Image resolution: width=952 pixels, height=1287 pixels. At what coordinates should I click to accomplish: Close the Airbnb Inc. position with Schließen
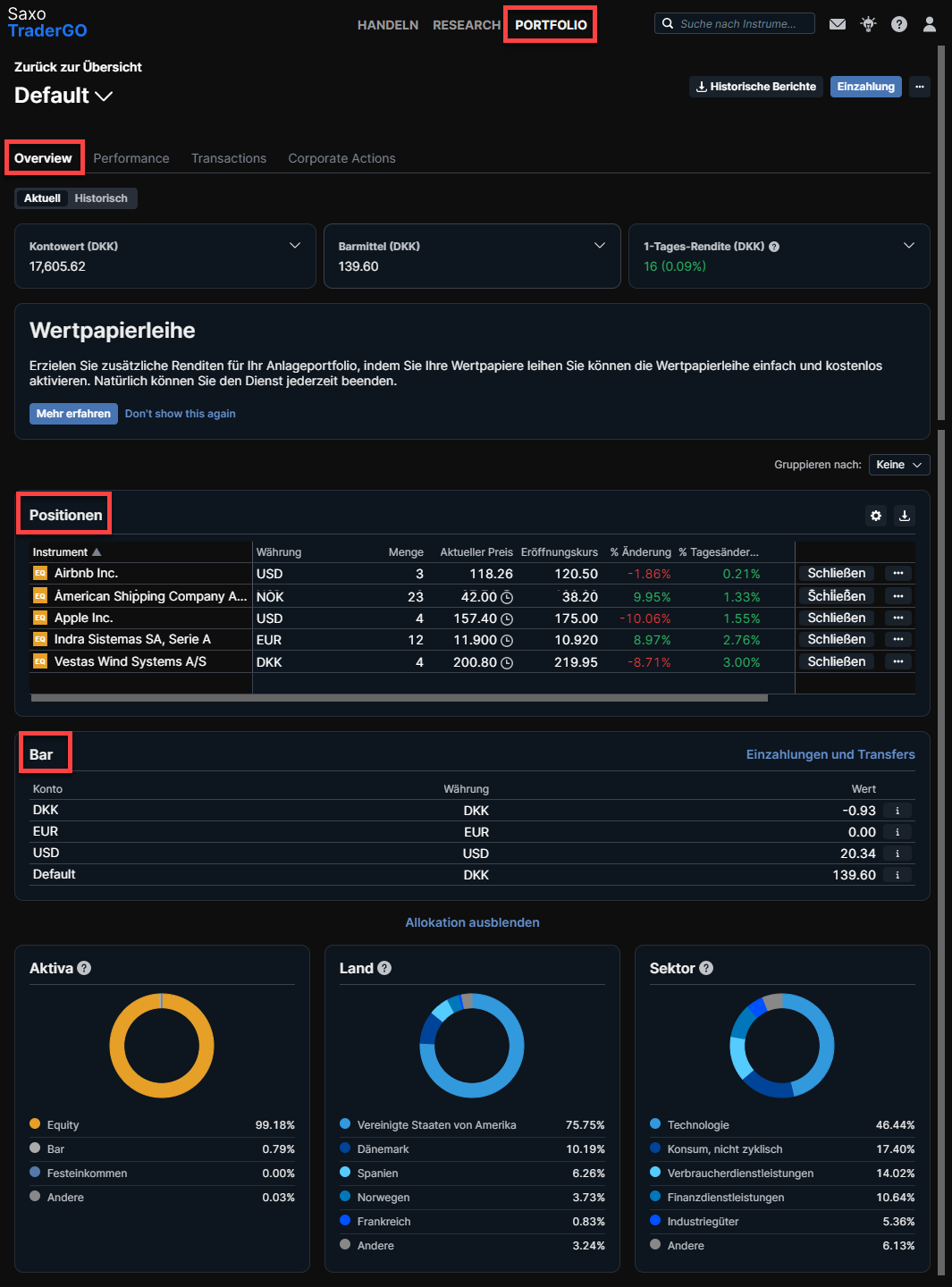(x=837, y=573)
